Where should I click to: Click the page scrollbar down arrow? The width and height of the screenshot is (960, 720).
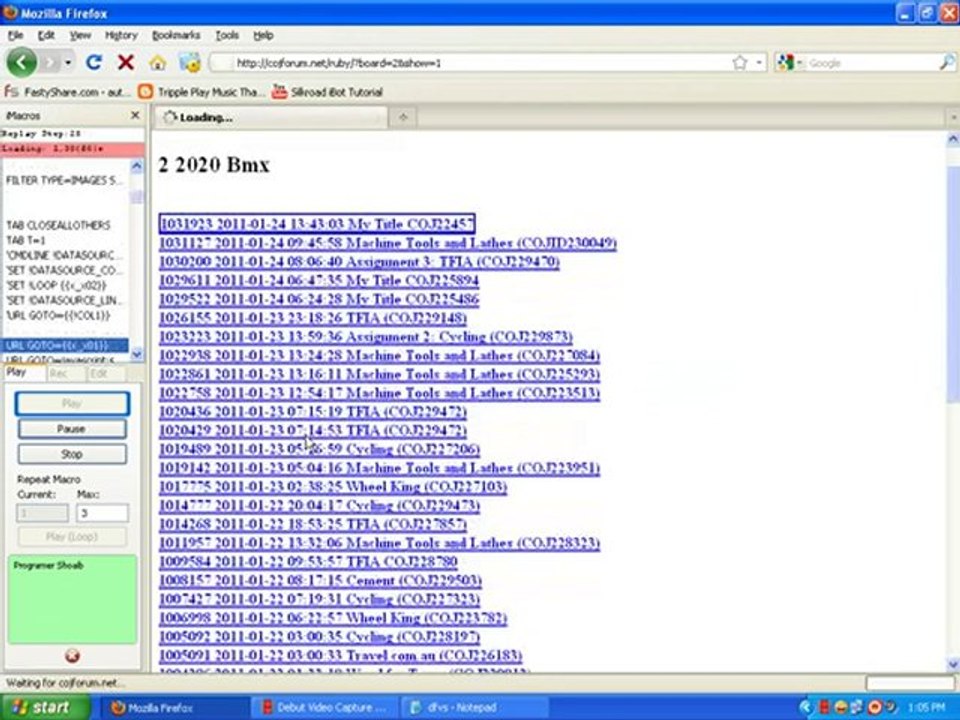click(953, 664)
